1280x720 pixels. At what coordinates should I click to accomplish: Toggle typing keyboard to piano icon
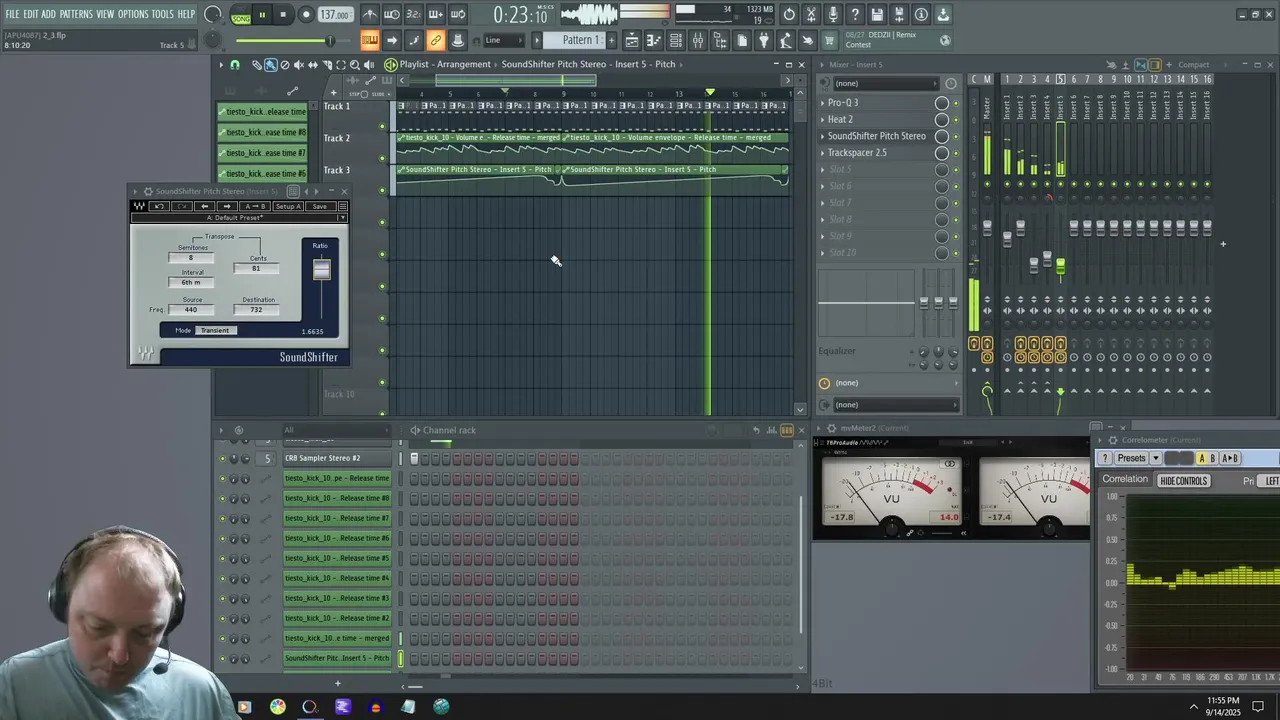coord(369,40)
